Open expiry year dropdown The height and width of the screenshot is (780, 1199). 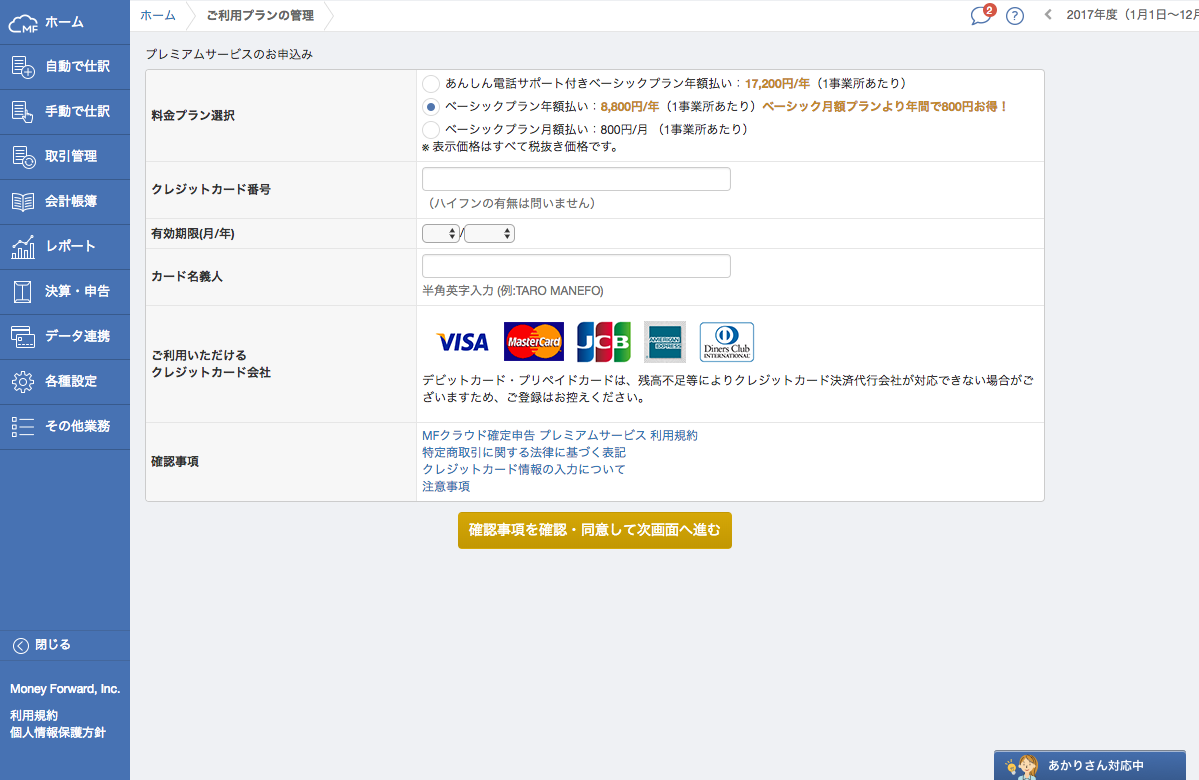click(489, 233)
